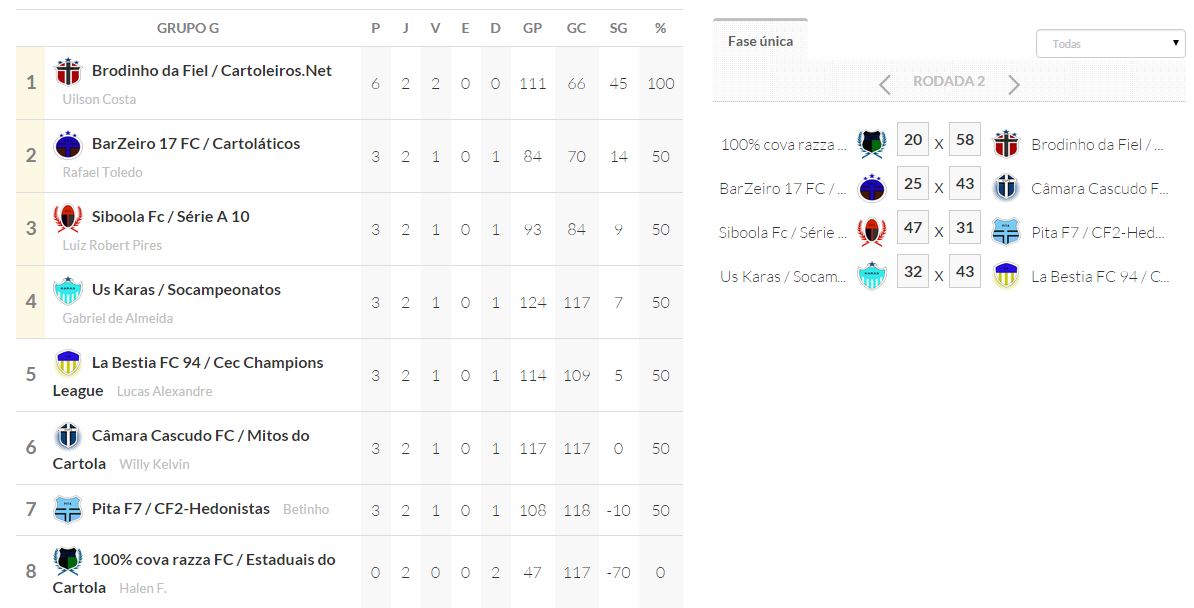Screen dimensions: 1194x608
Task: Click score 58 box for Brodinho match
Action: pos(964,140)
